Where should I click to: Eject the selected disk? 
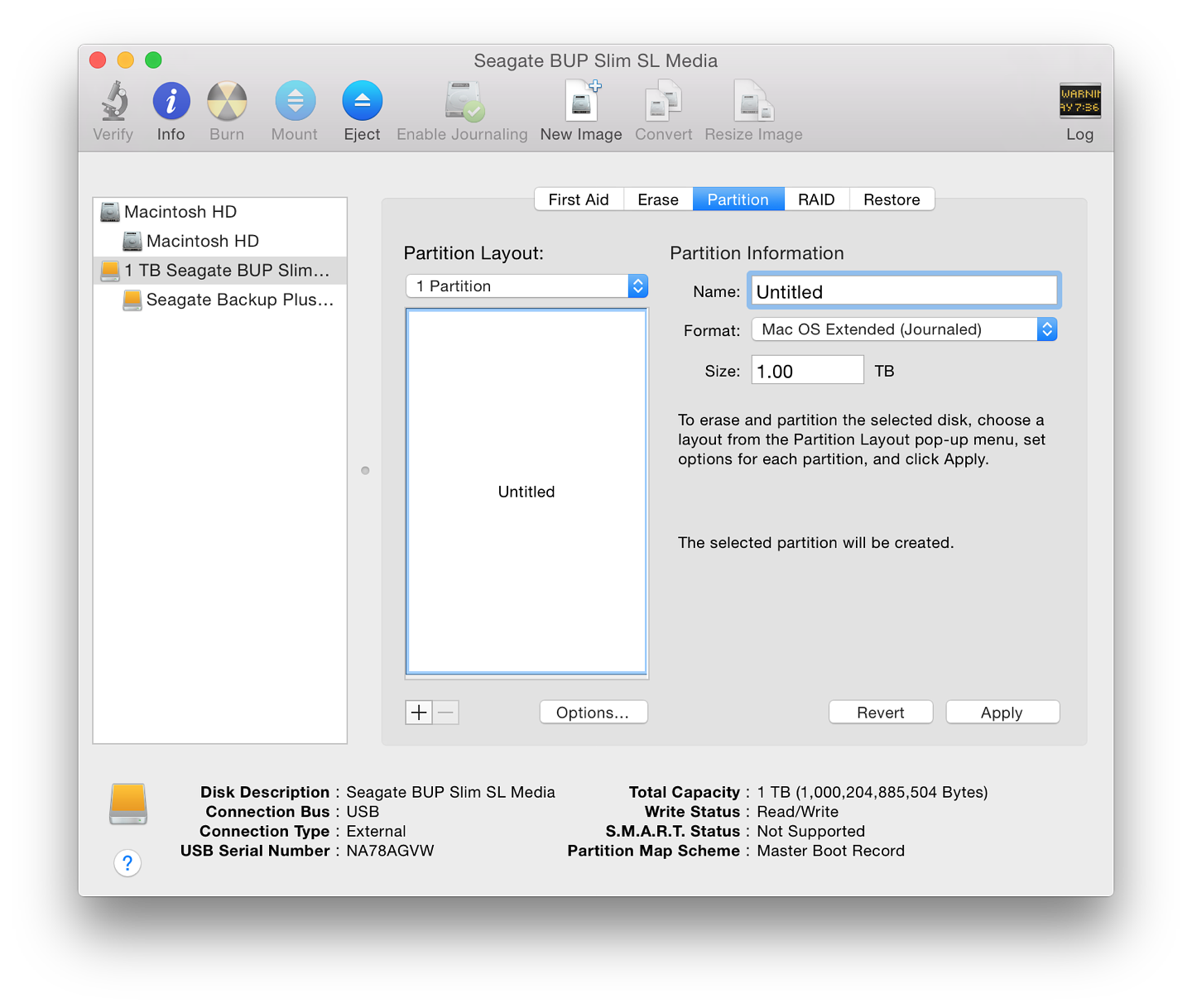click(x=363, y=101)
